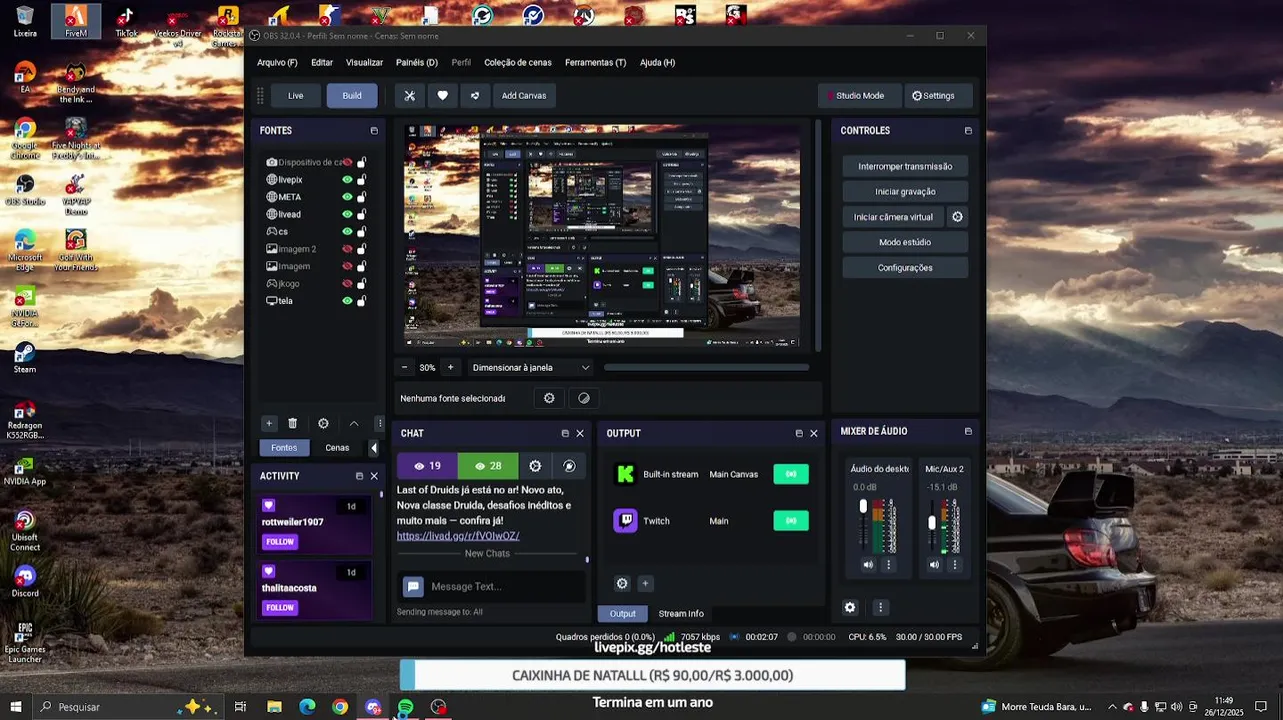The height and width of the screenshot is (720, 1283).
Task: Switch to Live mode
Action: (296, 96)
